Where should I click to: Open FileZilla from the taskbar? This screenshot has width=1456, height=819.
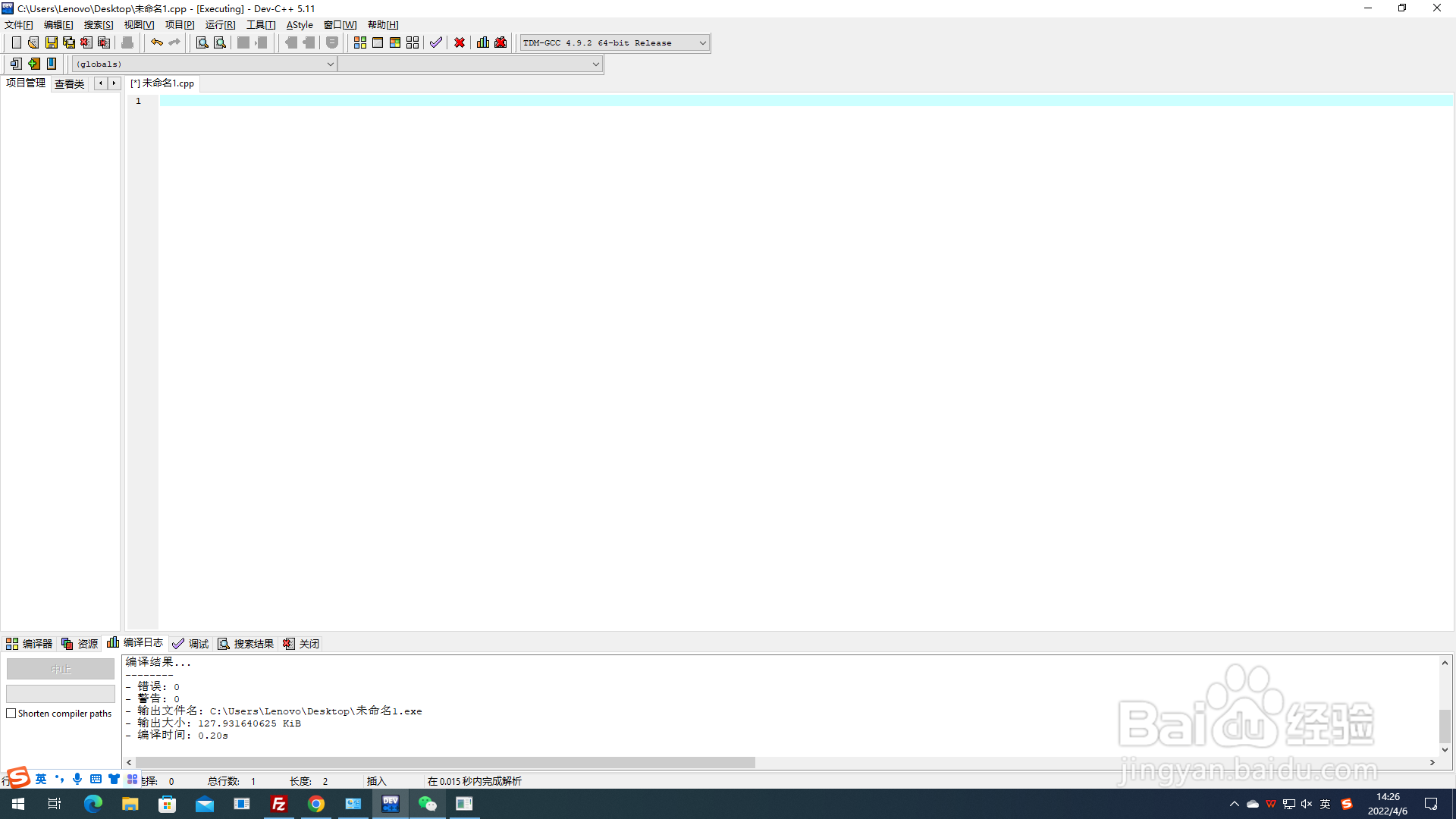(x=279, y=804)
